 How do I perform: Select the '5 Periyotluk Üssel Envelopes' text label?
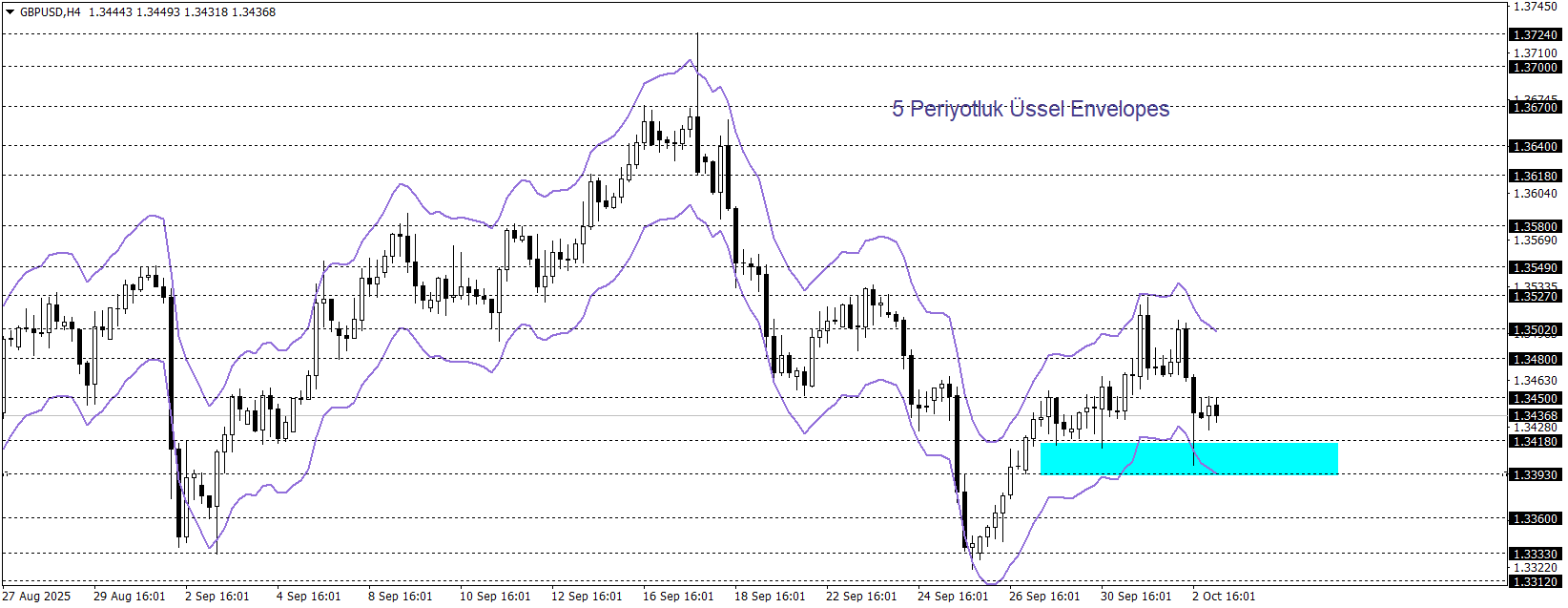[1030, 109]
